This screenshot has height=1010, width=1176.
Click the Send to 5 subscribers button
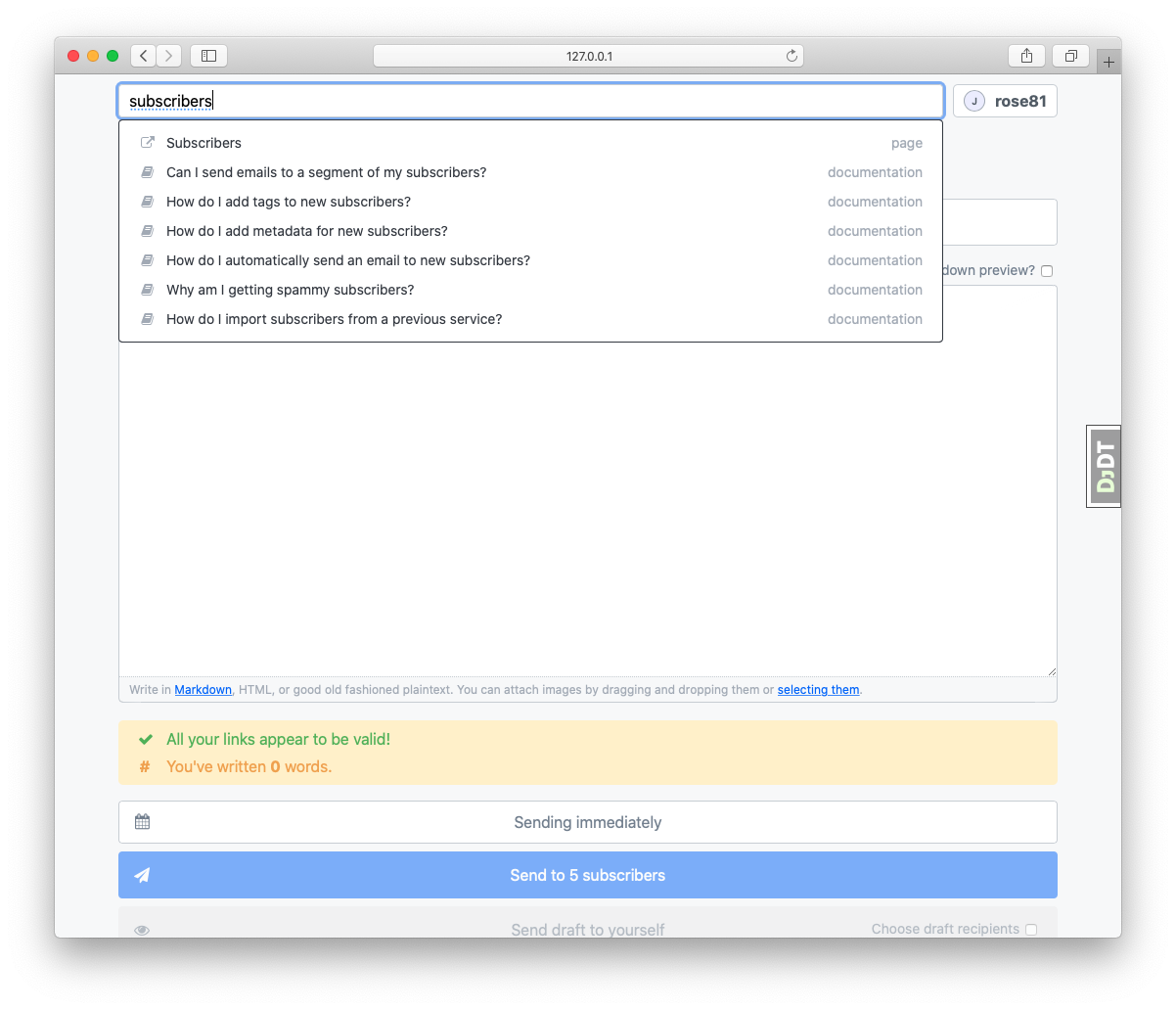click(587, 875)
